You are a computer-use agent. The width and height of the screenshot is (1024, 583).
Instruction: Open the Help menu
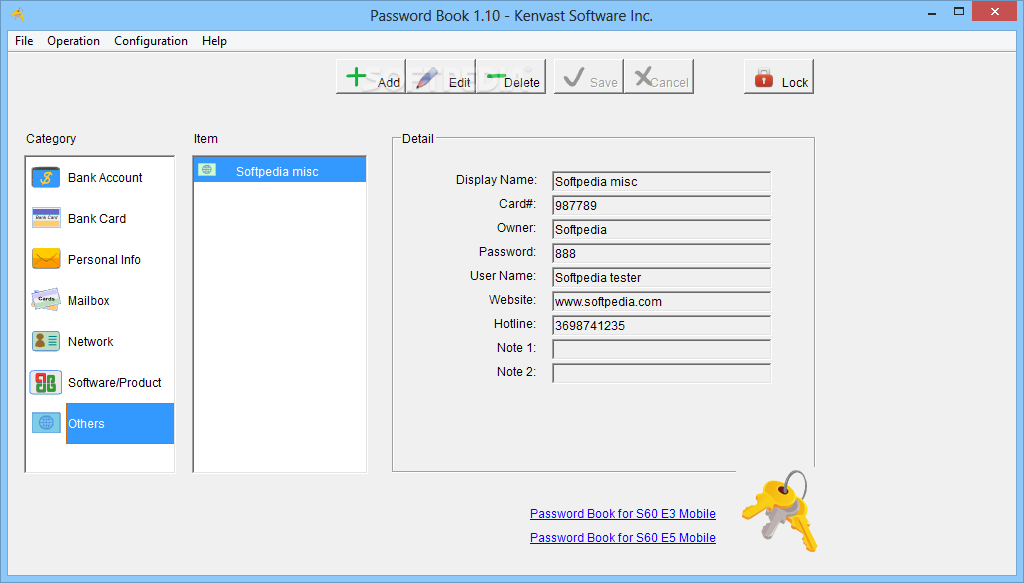(214, 41)
